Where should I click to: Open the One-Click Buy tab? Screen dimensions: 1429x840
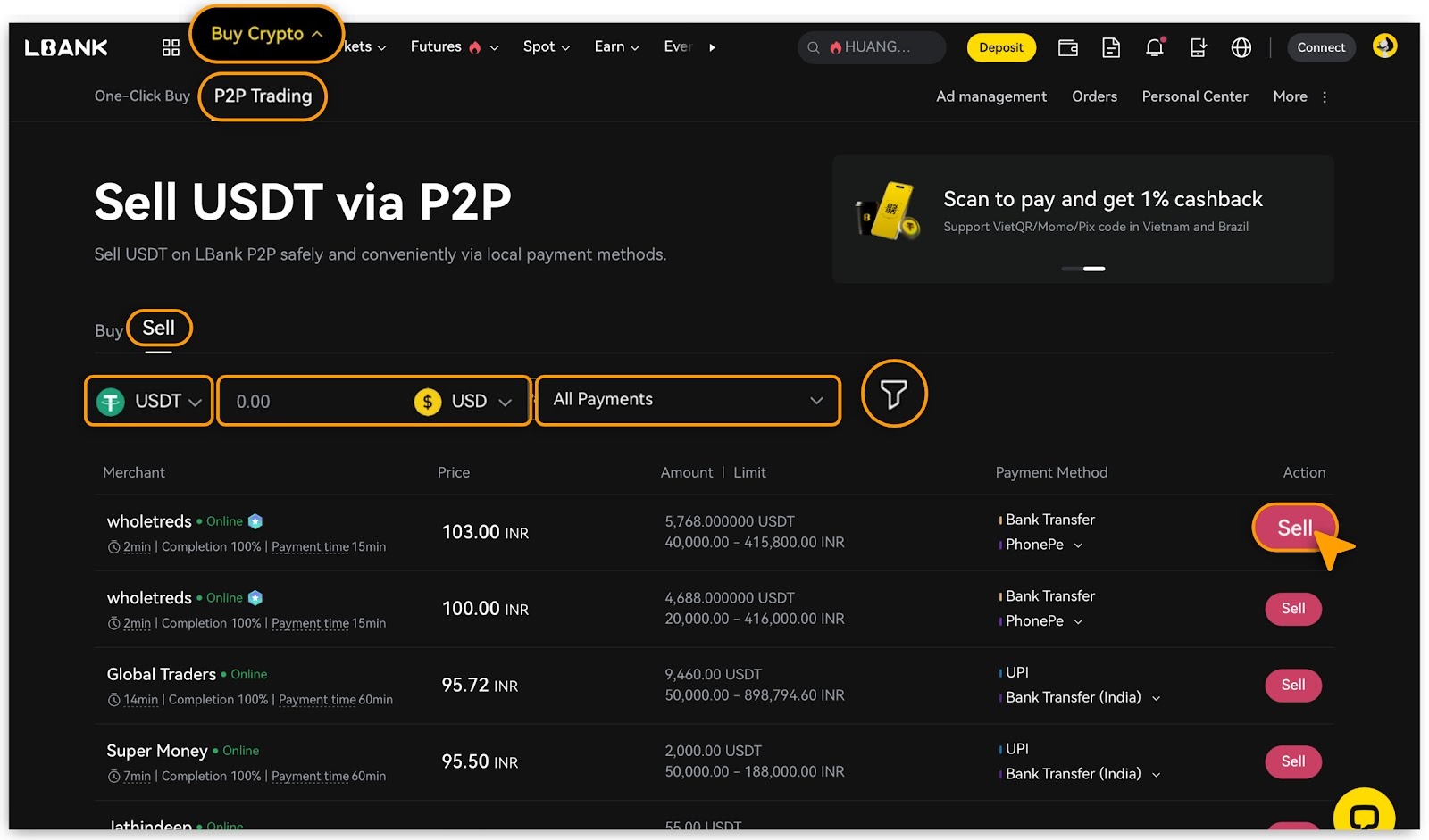tap(142, 96)
